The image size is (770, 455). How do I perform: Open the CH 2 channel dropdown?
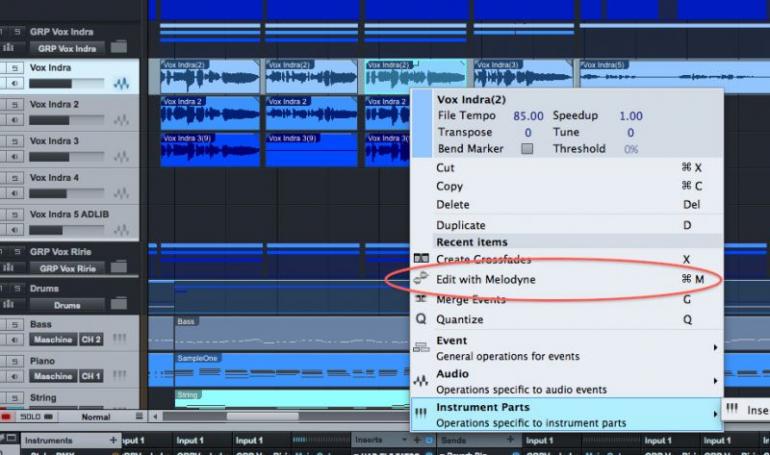pos(91,339)
